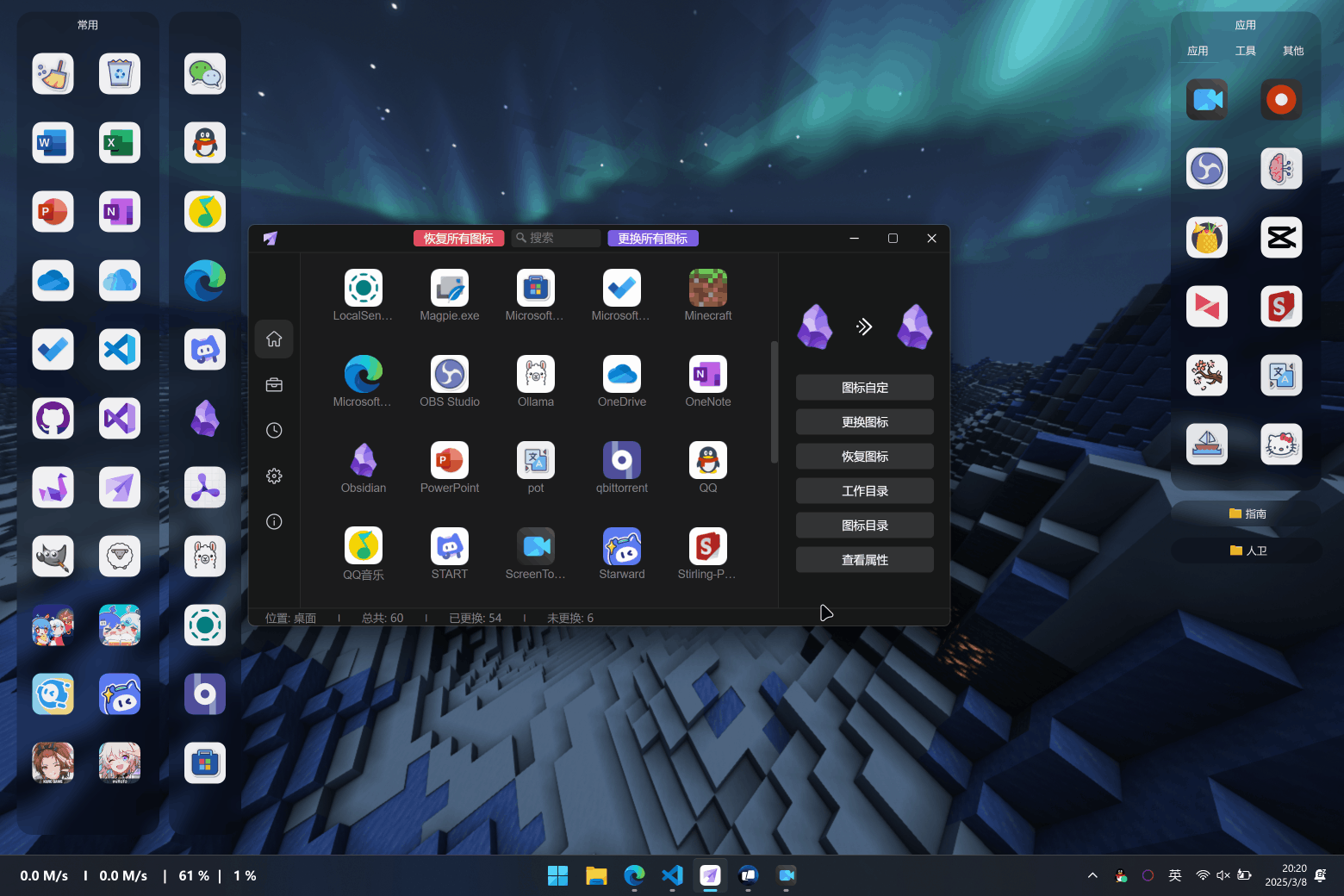Click 更换所有图标 purple button
The height and width of the screenshot is (896, 1344).
tap(653, 239)
